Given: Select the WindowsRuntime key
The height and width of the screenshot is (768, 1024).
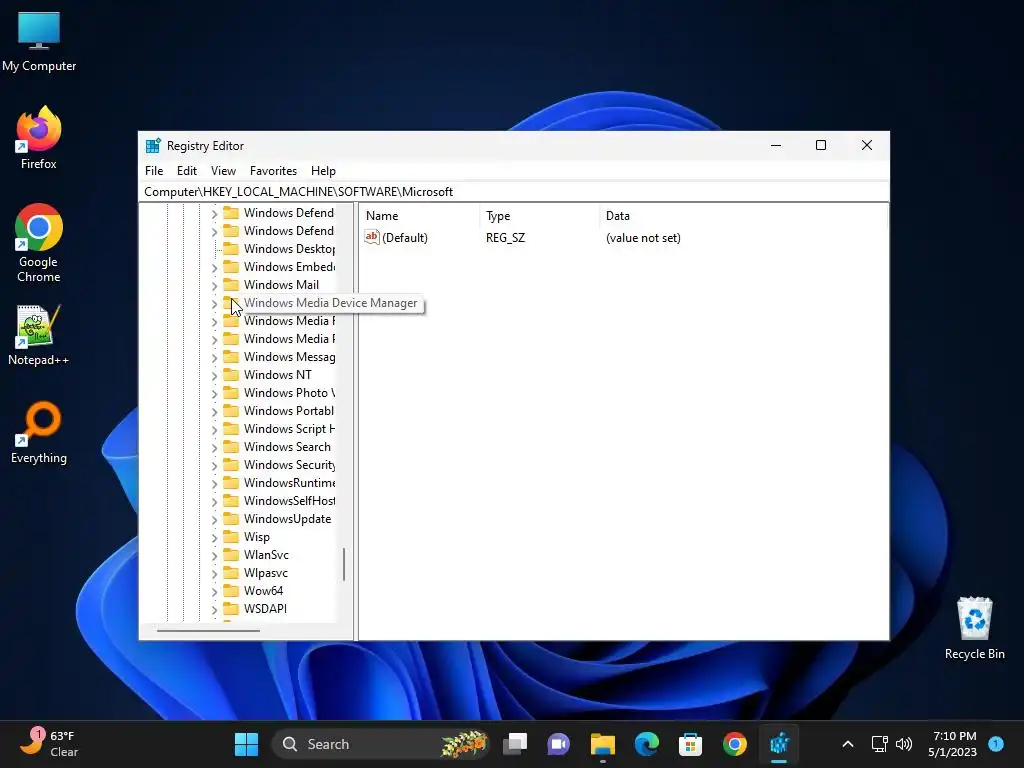Looking at the screenshot, I should click(x=289, y=483).
